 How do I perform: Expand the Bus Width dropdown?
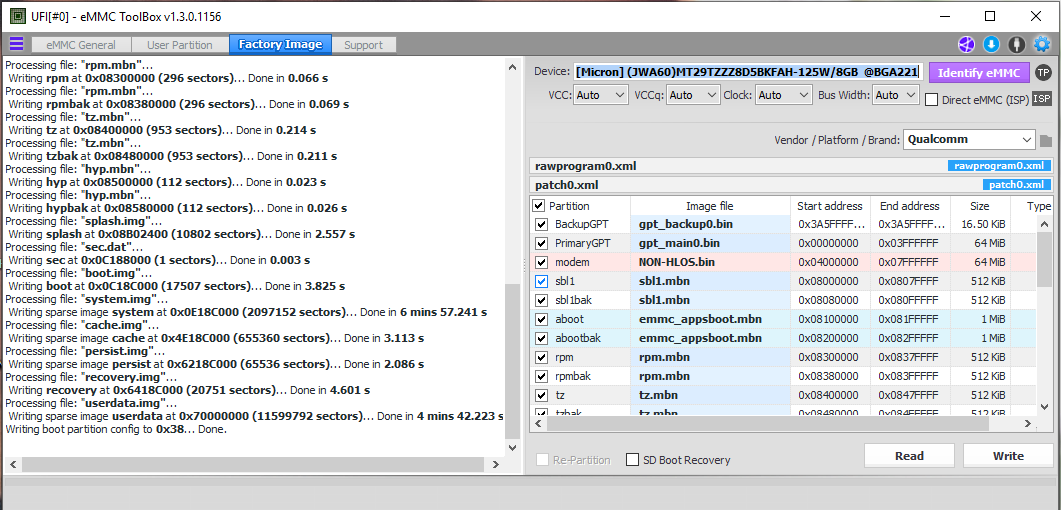[x=895, y=95]
